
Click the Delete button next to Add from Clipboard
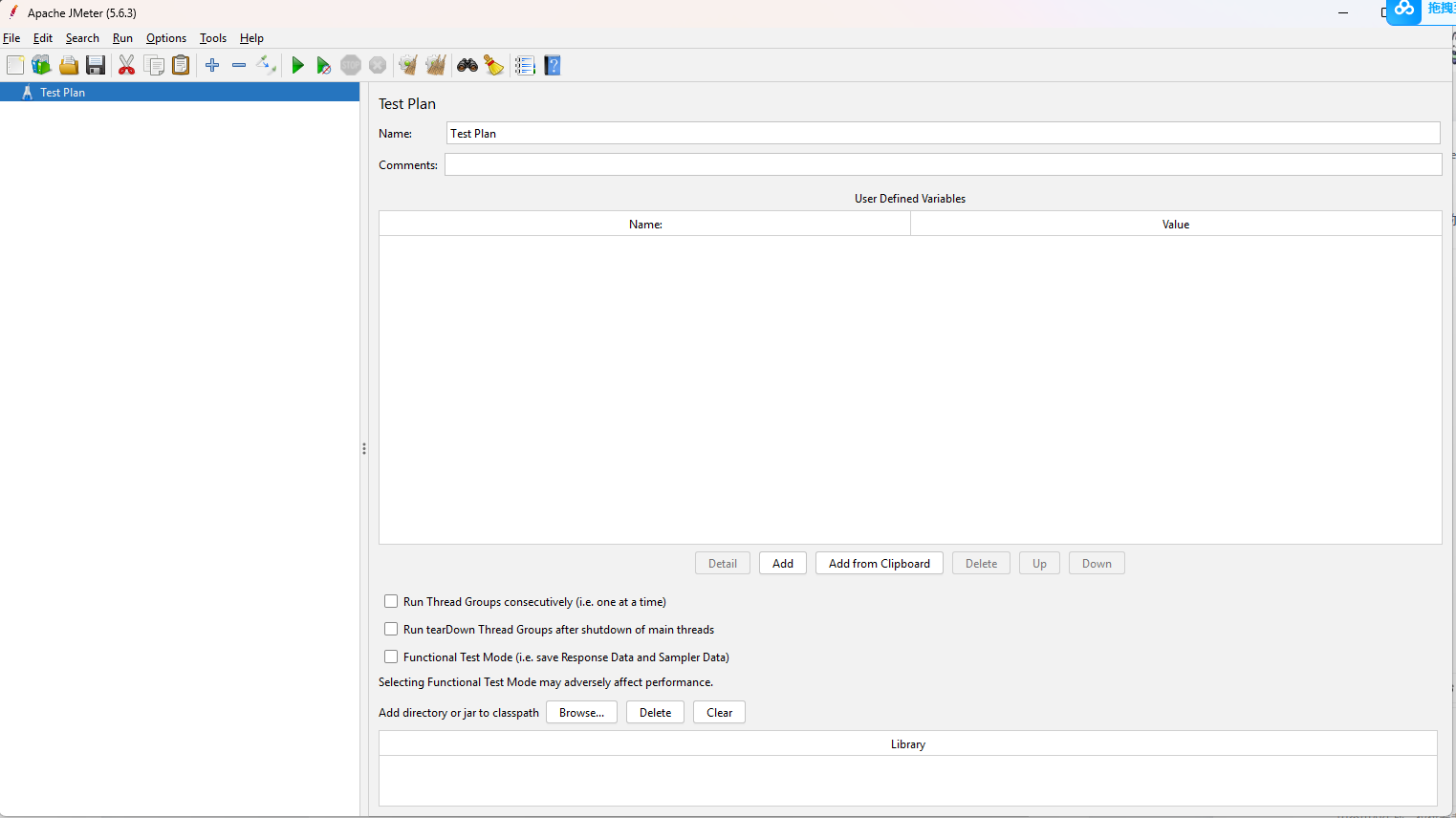coord(981,563)
